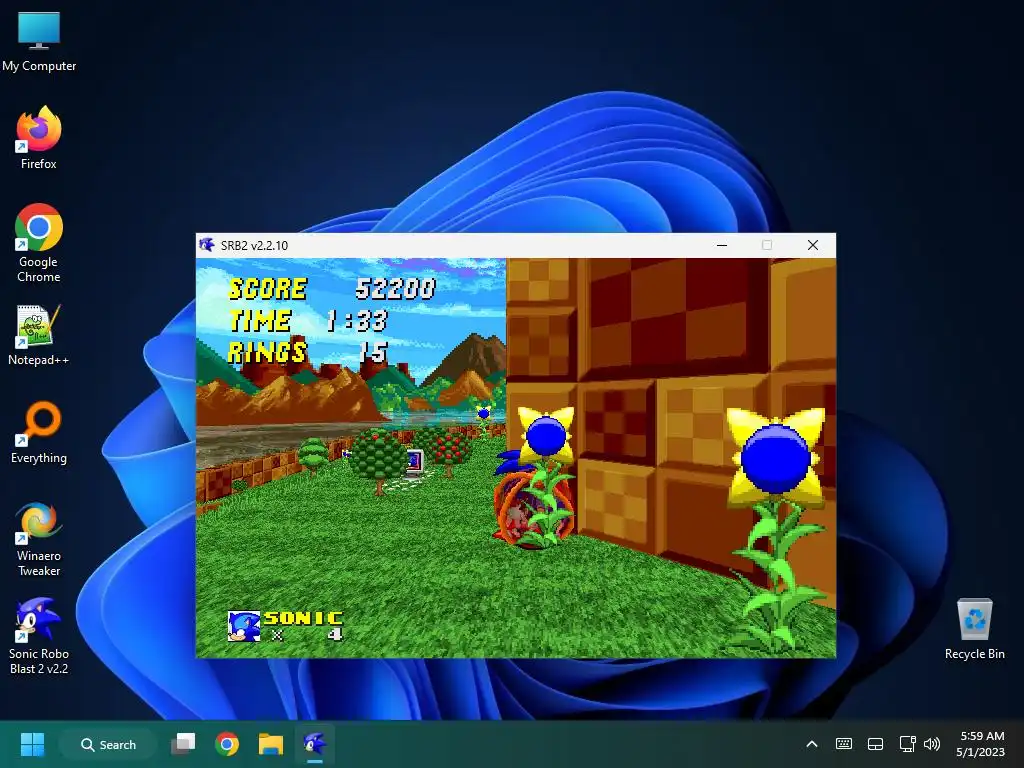Click the ring count 15
This screenshot has height=768, width=1024.
click(x=374, y=352)
